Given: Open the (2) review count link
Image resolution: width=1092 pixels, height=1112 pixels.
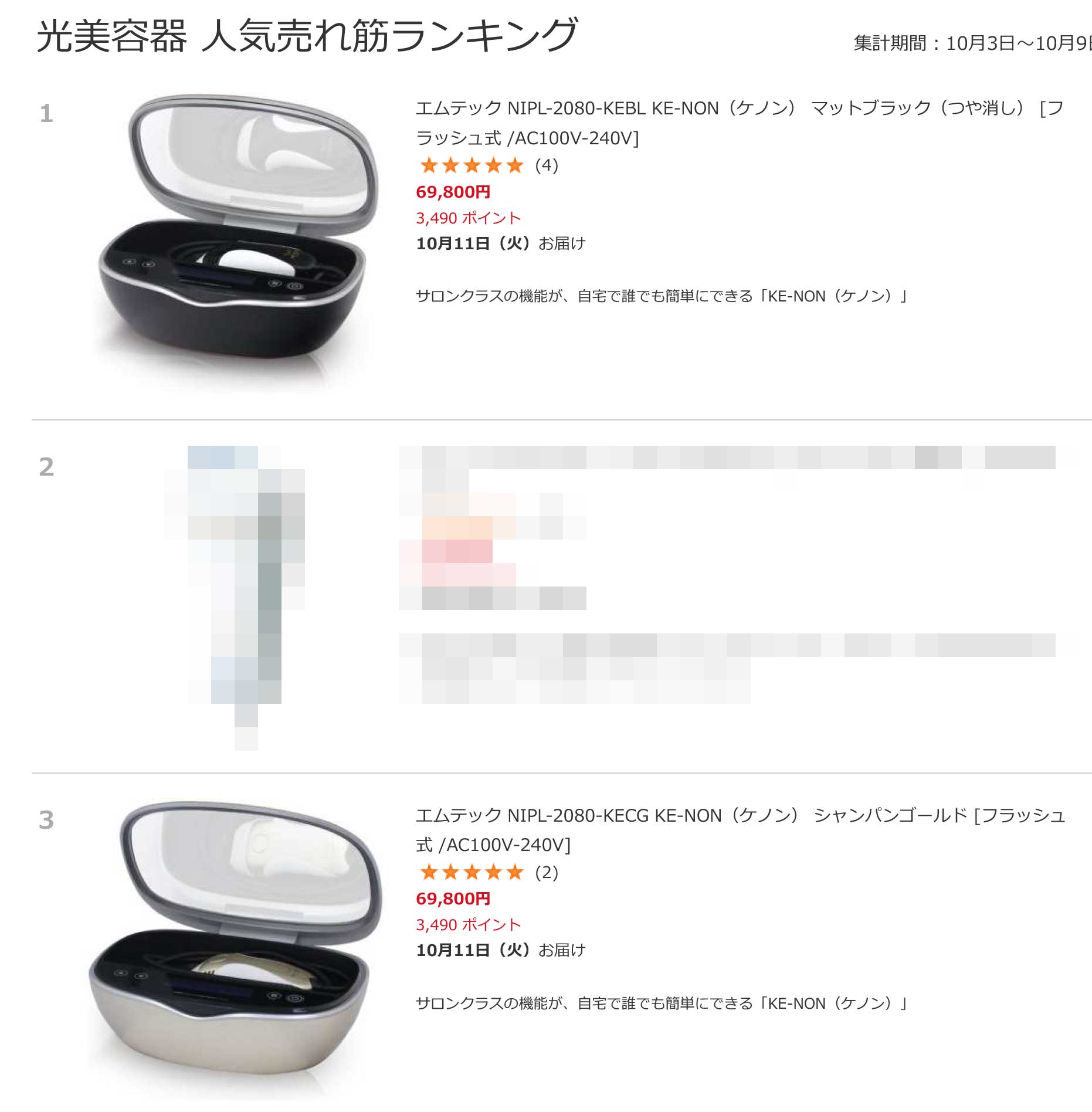Looking at the screenshot, I should tap(547, 873).
